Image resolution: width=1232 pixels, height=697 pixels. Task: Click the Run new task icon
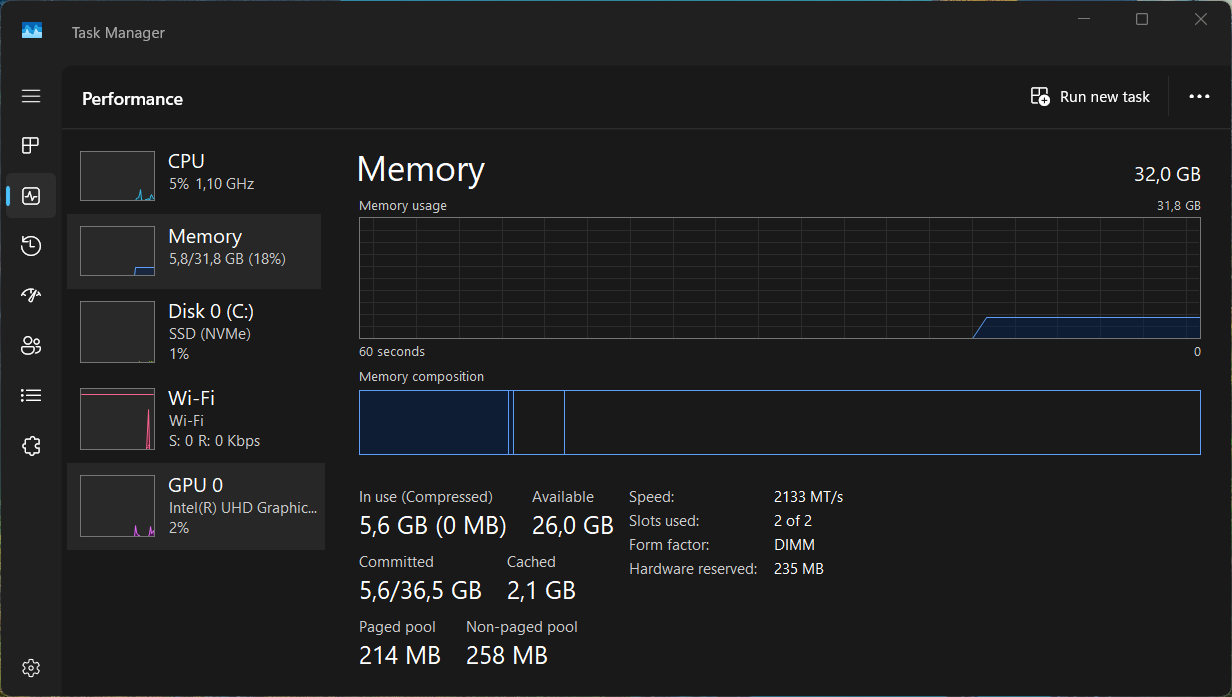(x=1040, y=97)
